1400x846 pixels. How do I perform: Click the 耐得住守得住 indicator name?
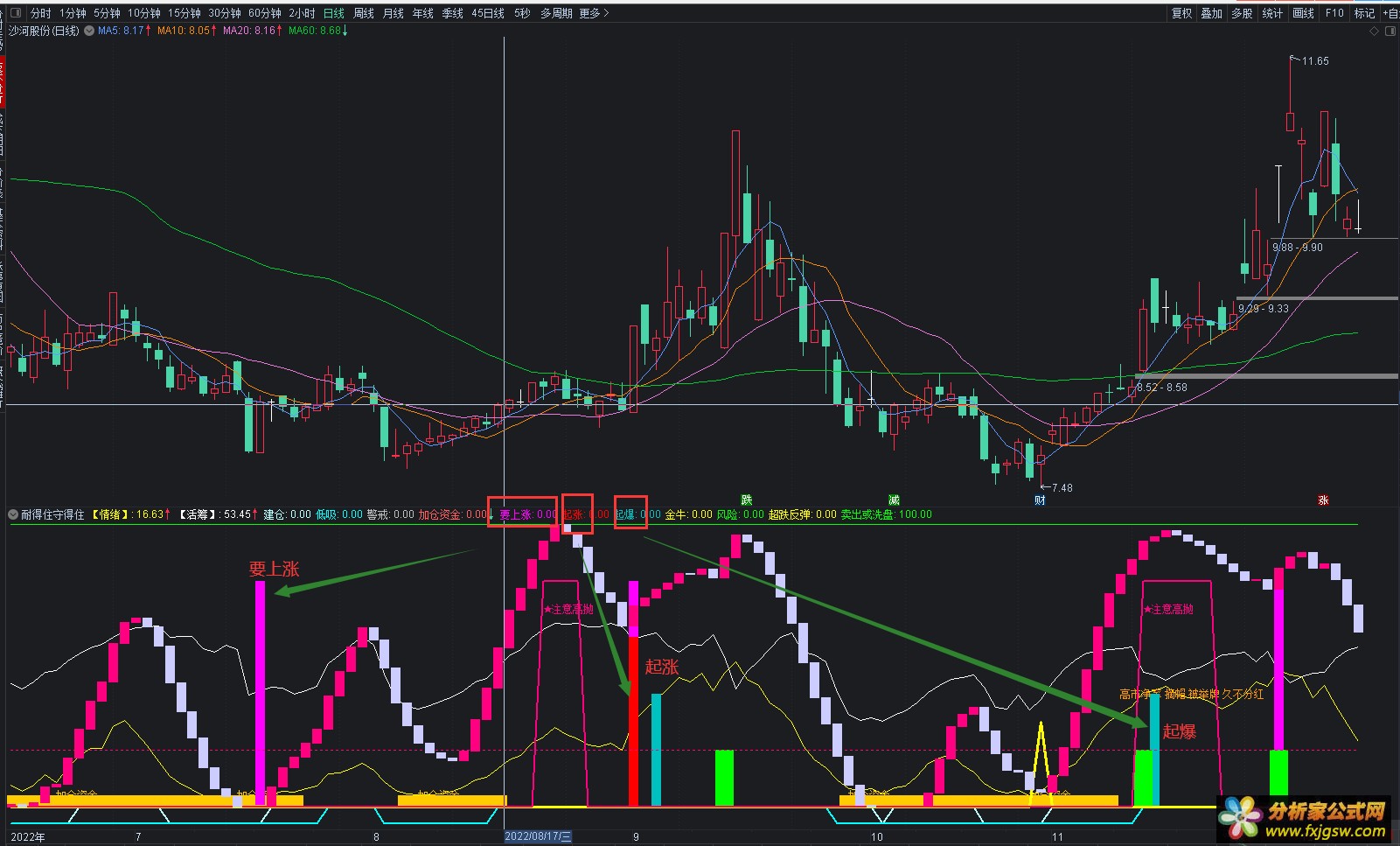52,514
